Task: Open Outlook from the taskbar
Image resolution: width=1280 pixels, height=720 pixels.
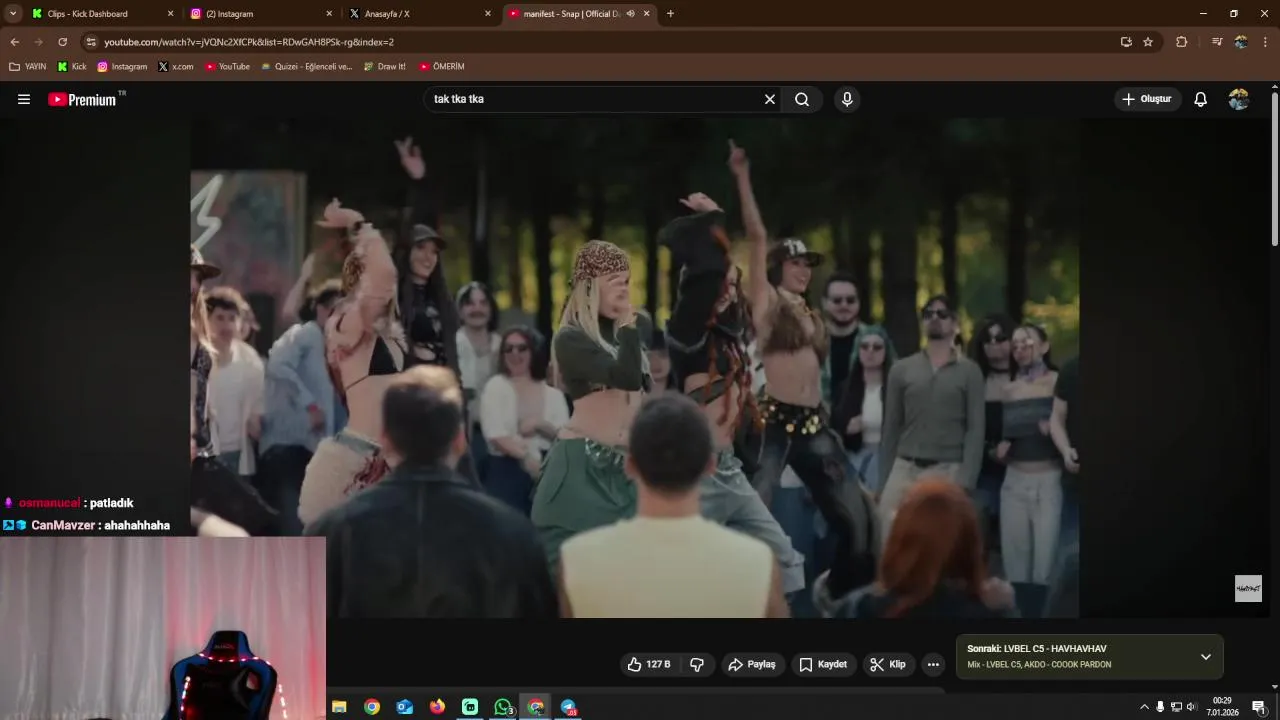Action: pos(404,707)
